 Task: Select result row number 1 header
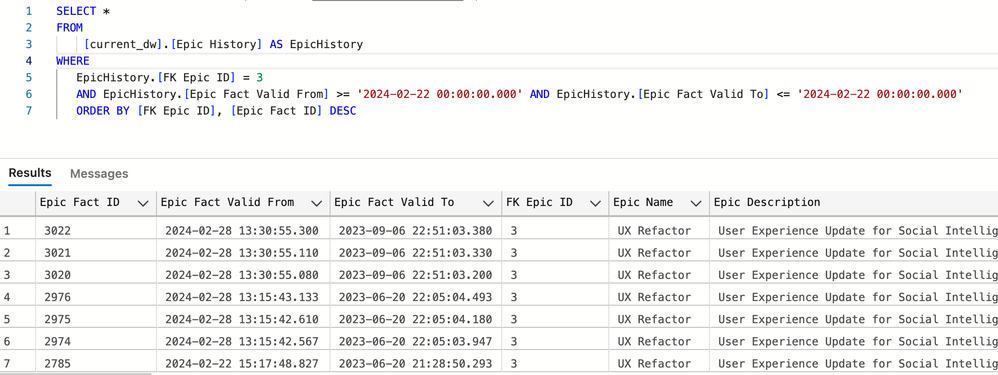[17, 231]
